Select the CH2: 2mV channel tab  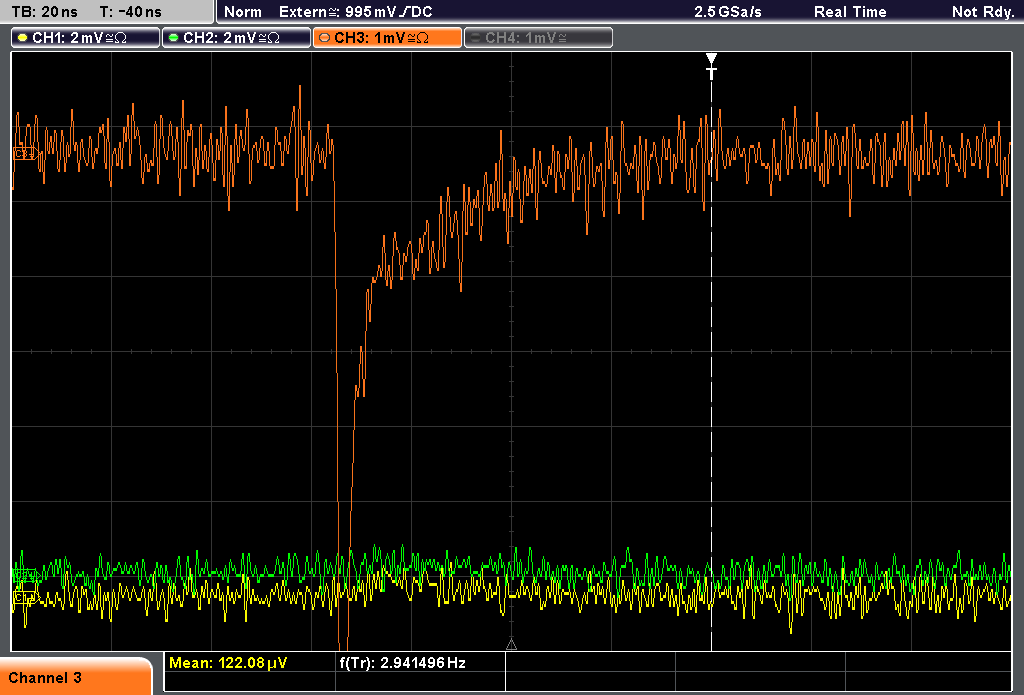coord(236,38)
